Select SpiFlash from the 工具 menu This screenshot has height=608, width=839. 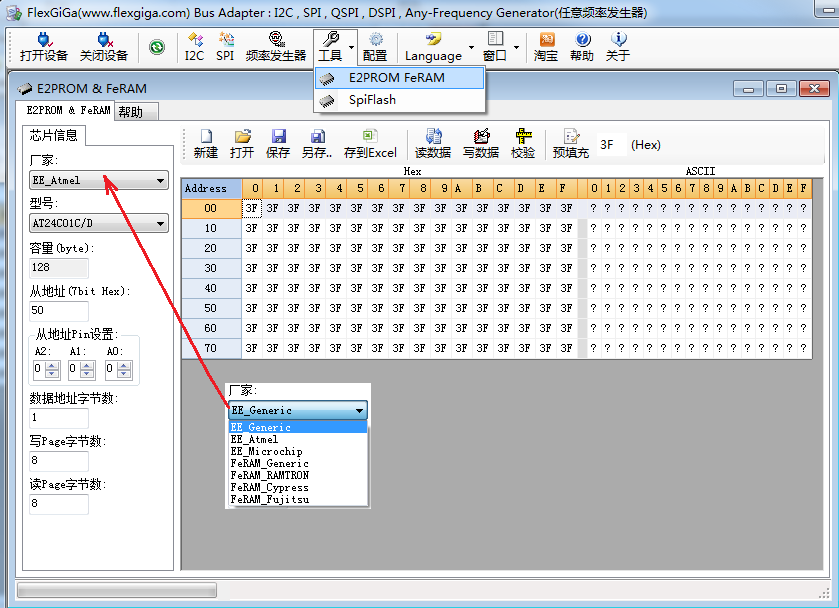[372, 100]
